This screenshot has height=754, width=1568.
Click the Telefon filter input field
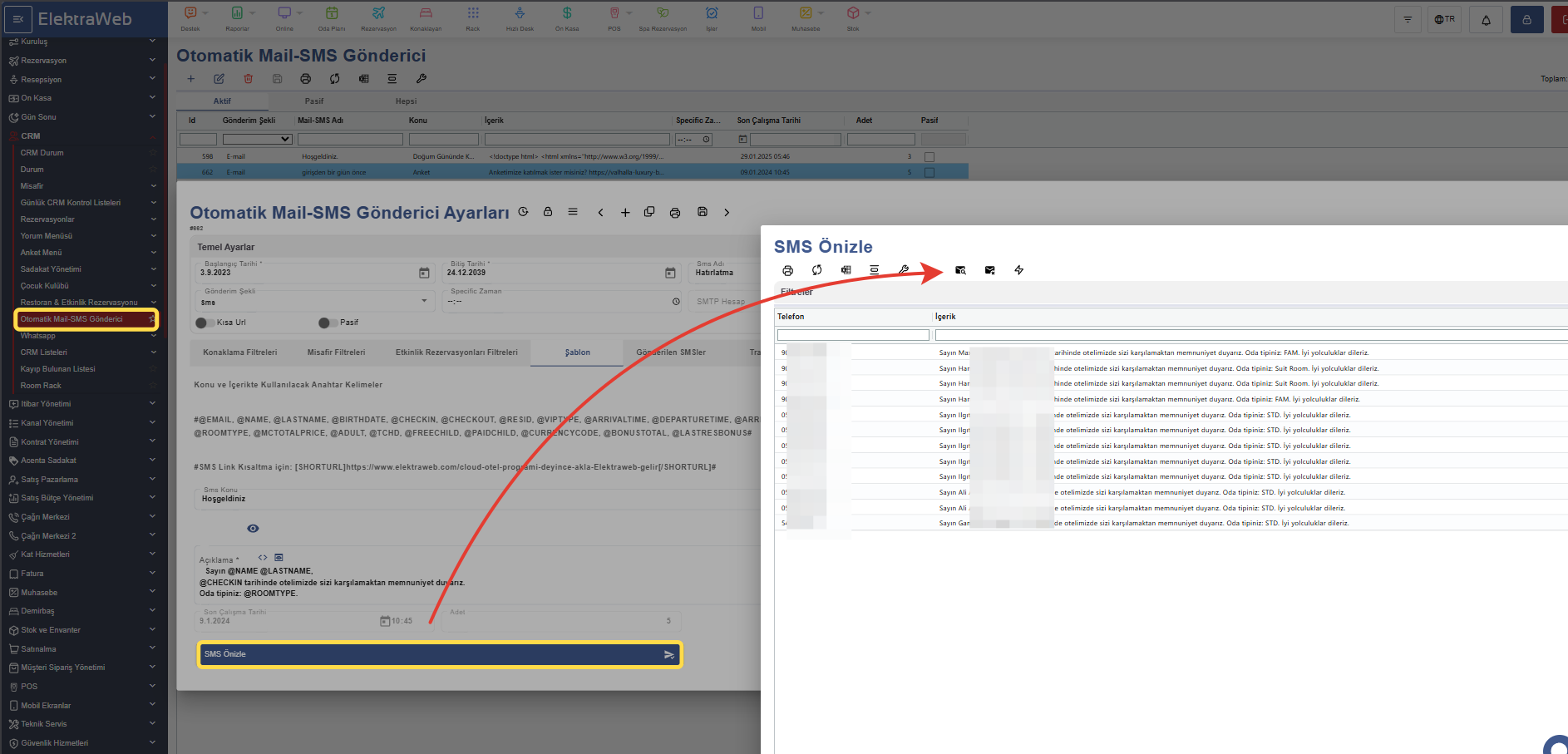[x=852, y=335]
